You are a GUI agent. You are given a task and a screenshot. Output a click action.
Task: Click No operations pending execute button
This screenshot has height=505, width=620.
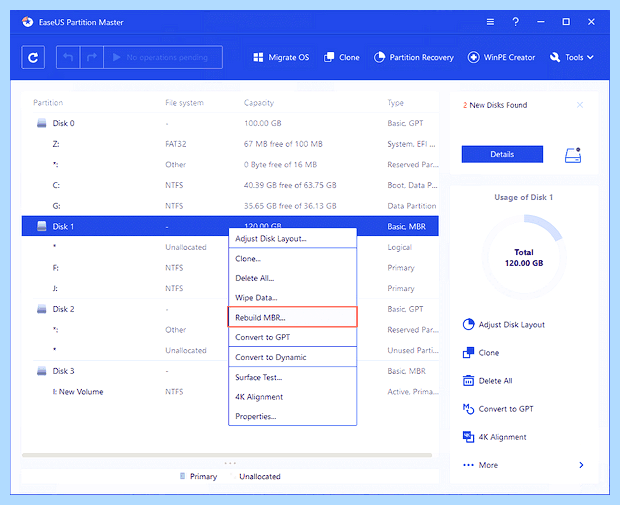pyautogui.click(x=163, y=57)
